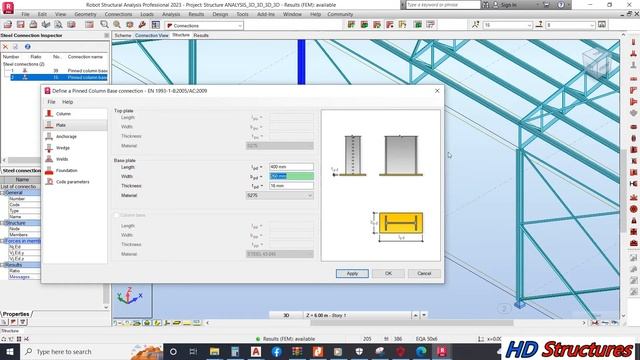The height and width of the screenshot is (360, 640).
Task: Click the base plate Thickness input field
Action: coord(291,186)
